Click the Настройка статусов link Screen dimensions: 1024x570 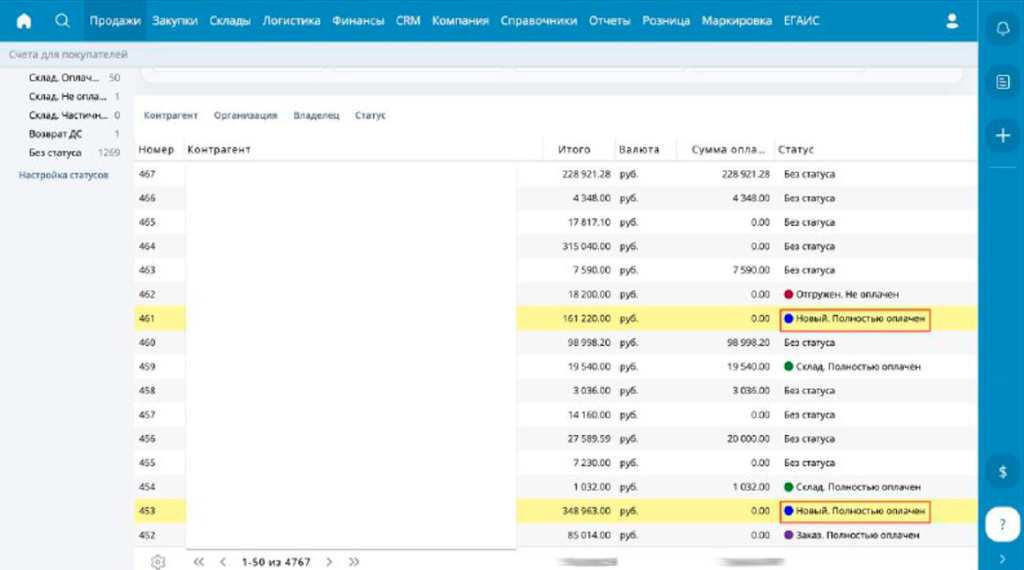[x=64, y=176]
